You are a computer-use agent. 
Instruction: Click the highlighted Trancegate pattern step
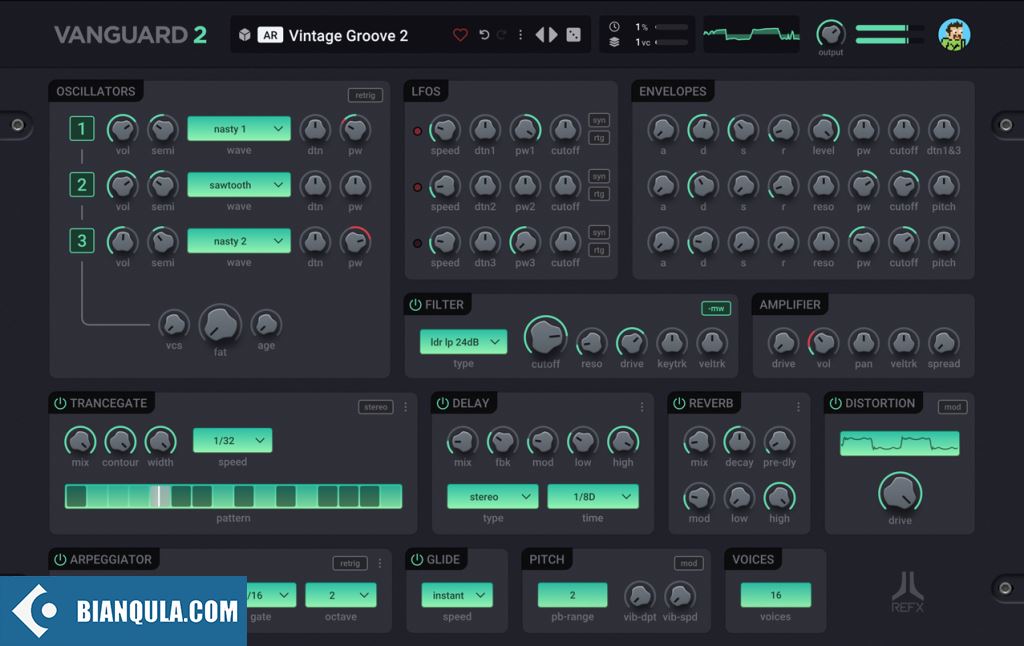click(x=159, y=496)
